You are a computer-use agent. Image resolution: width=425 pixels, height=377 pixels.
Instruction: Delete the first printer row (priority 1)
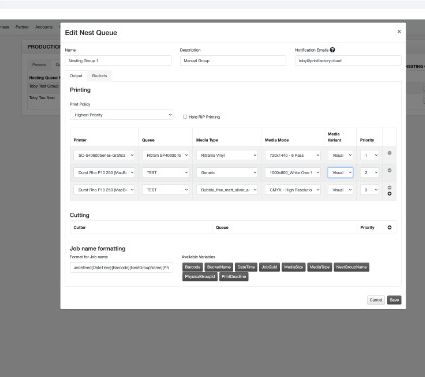click(389, 153)
